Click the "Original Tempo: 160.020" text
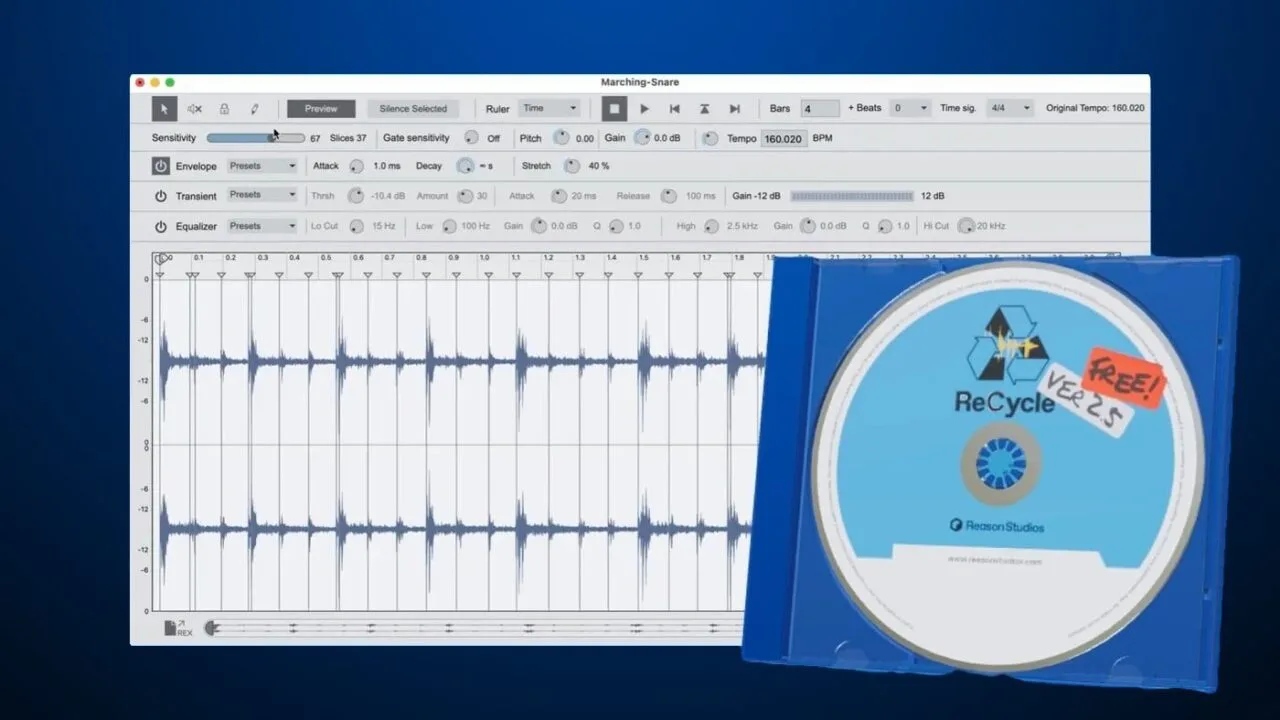Viewport: 1280px width, 720px height. coord(1095,108)
